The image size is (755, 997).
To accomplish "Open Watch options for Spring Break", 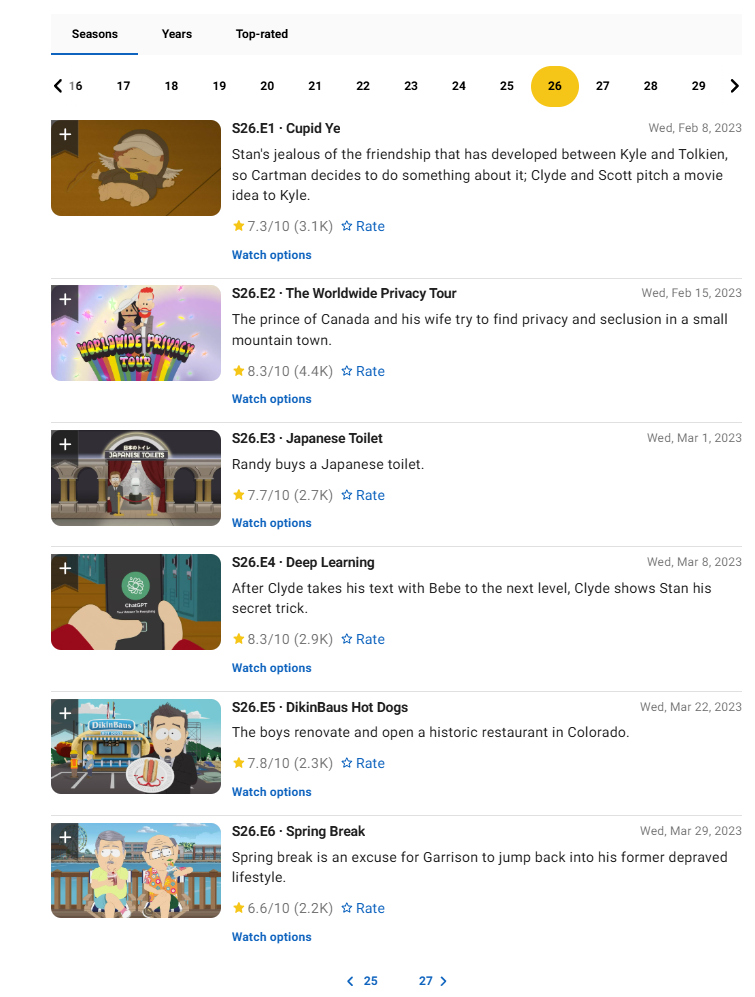I will (272, 937).
